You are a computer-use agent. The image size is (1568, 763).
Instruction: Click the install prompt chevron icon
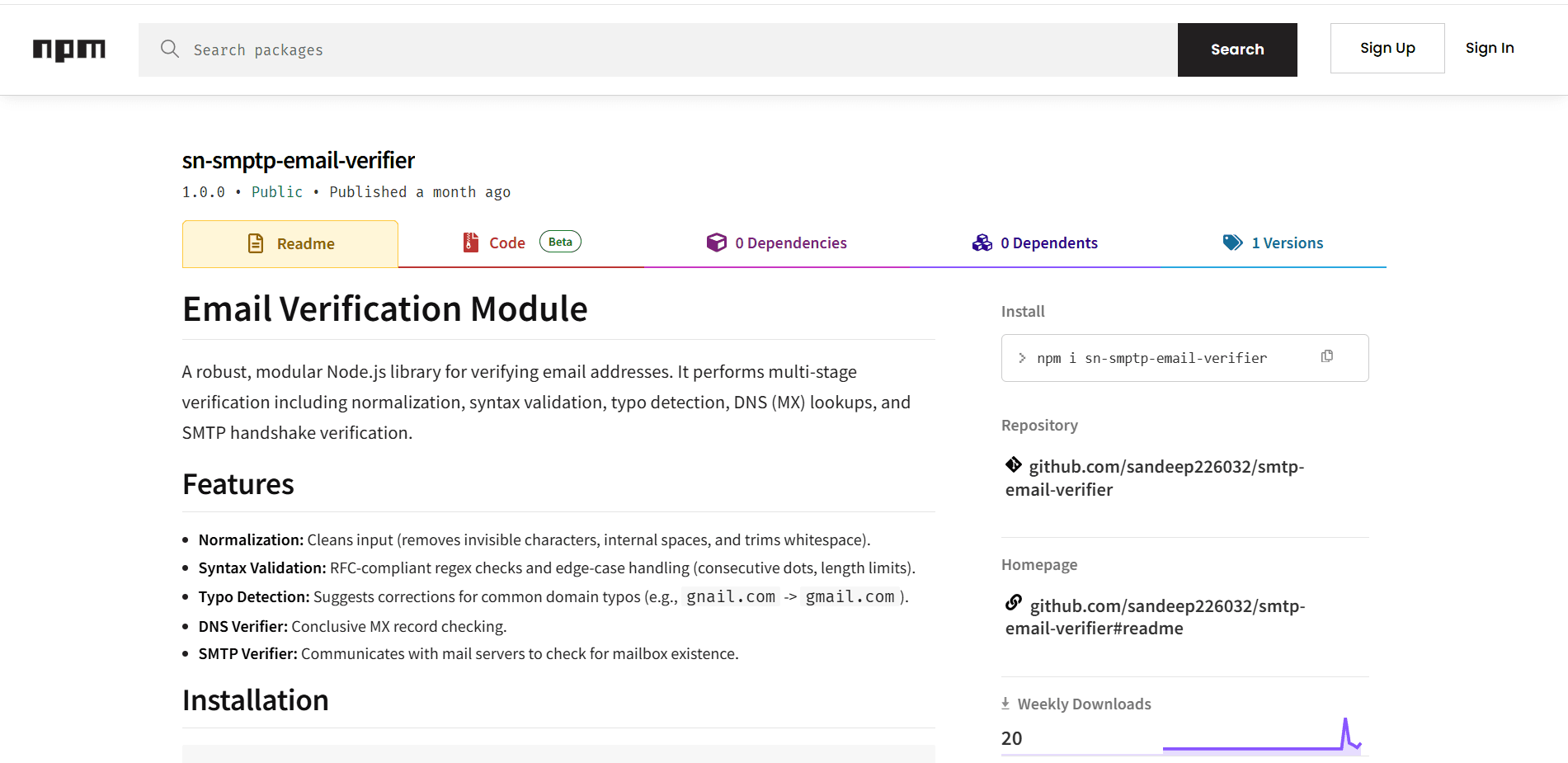coord(1022,358)
